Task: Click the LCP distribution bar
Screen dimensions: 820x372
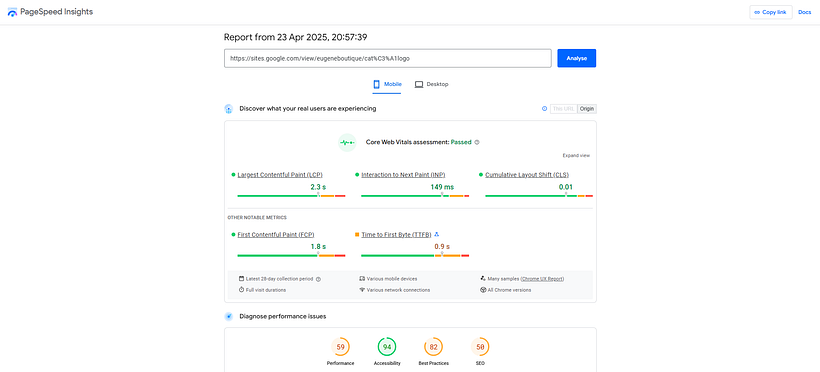Action: [x=291, y=196]
